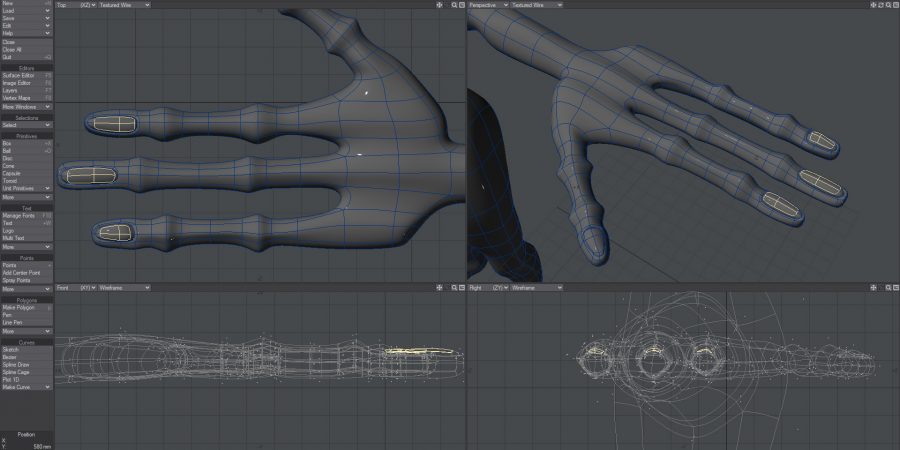This screenshot has height=450, width=900.
Task: Click the zoom magnifier in the Perspective viewport
Action: 886,5
